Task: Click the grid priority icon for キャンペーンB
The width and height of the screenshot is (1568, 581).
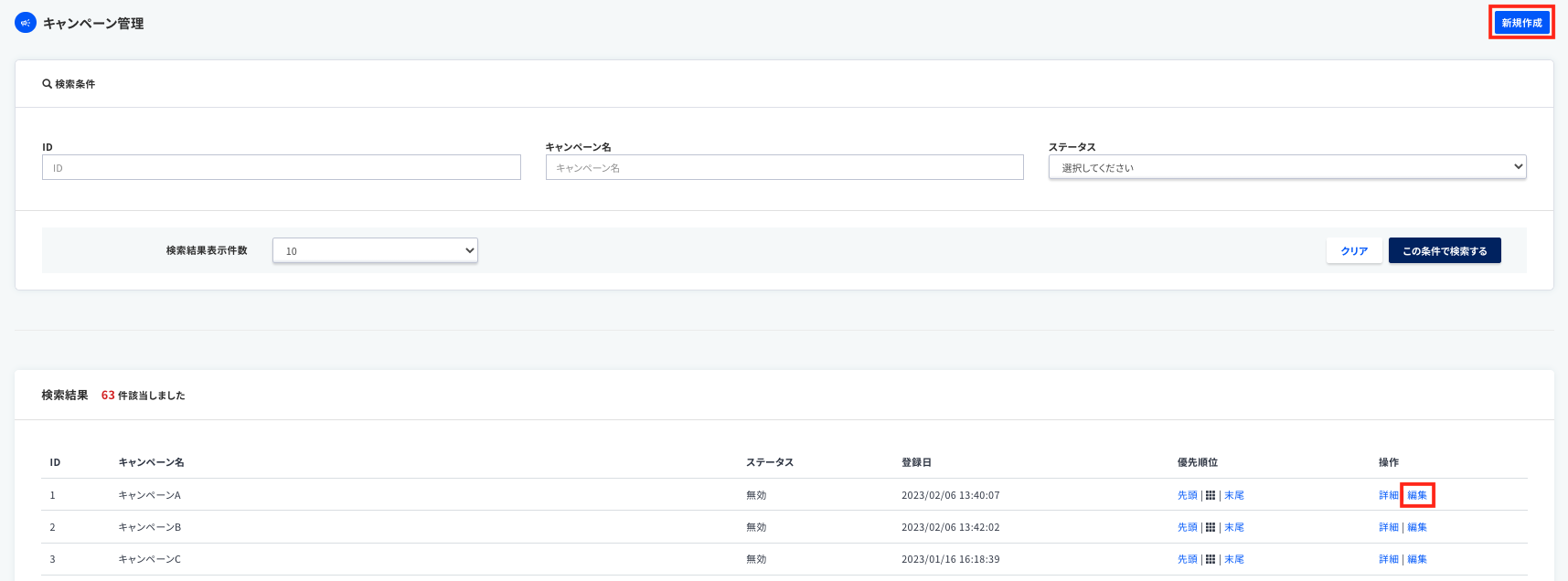Action: click(1211, 527)
